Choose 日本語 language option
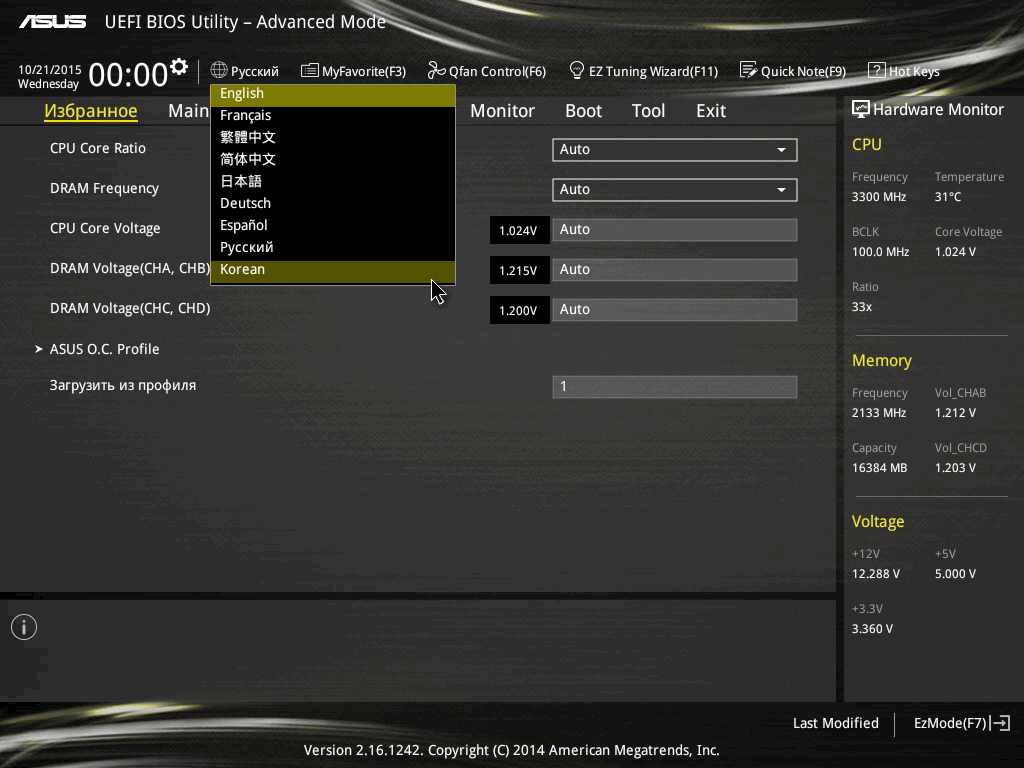This screenshot has width=1024, height=768. pyautogui.click(x=332, y=182)
